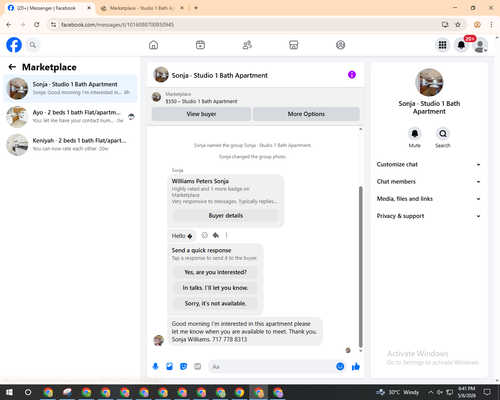Go back with the browser back arrow
The width and height of the screenshot is (500, 400).
pos(9,25)
